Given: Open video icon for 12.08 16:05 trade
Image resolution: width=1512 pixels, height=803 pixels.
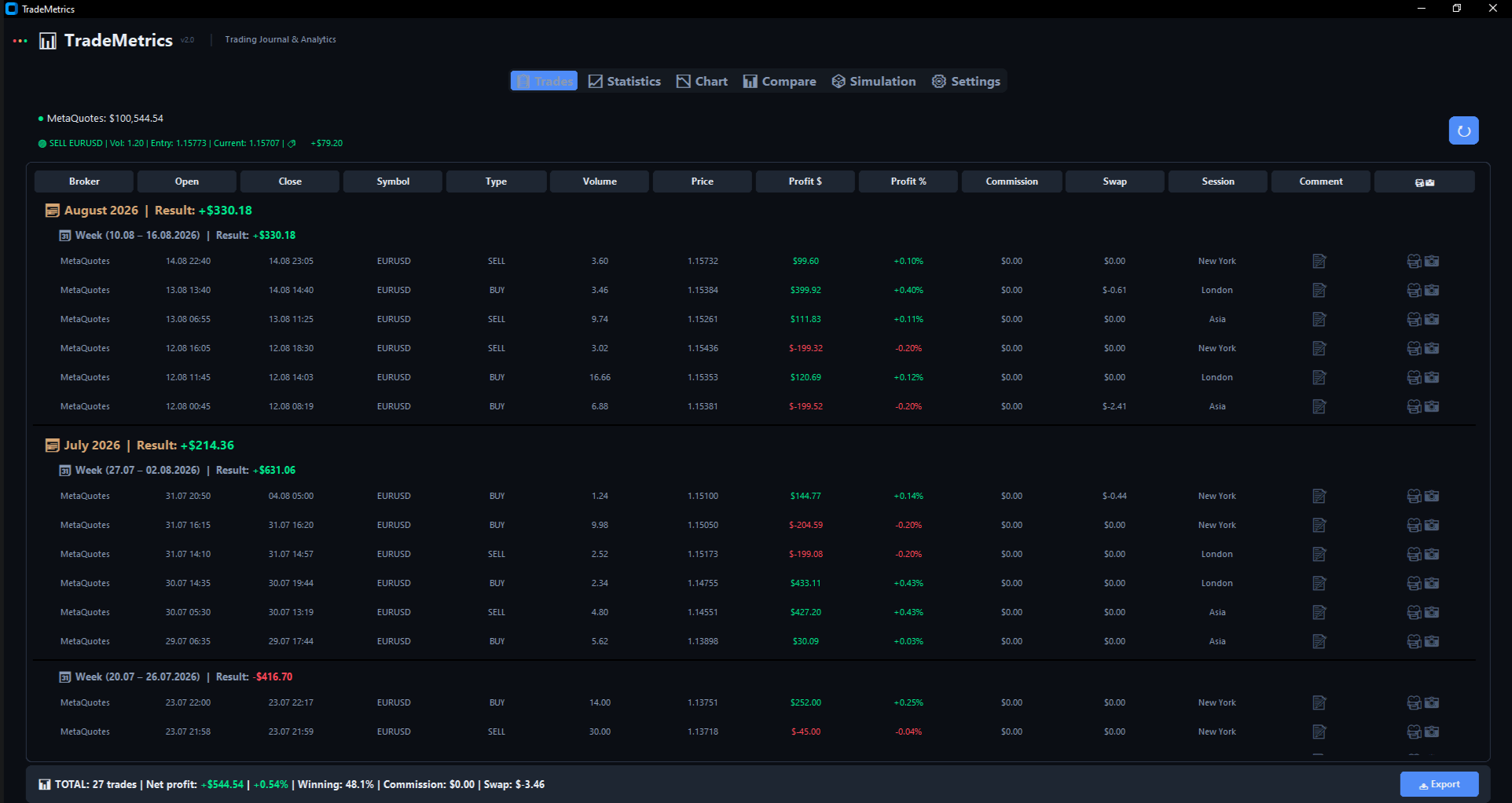Looking at the screenshot, I should click(x=1414, y=348).
